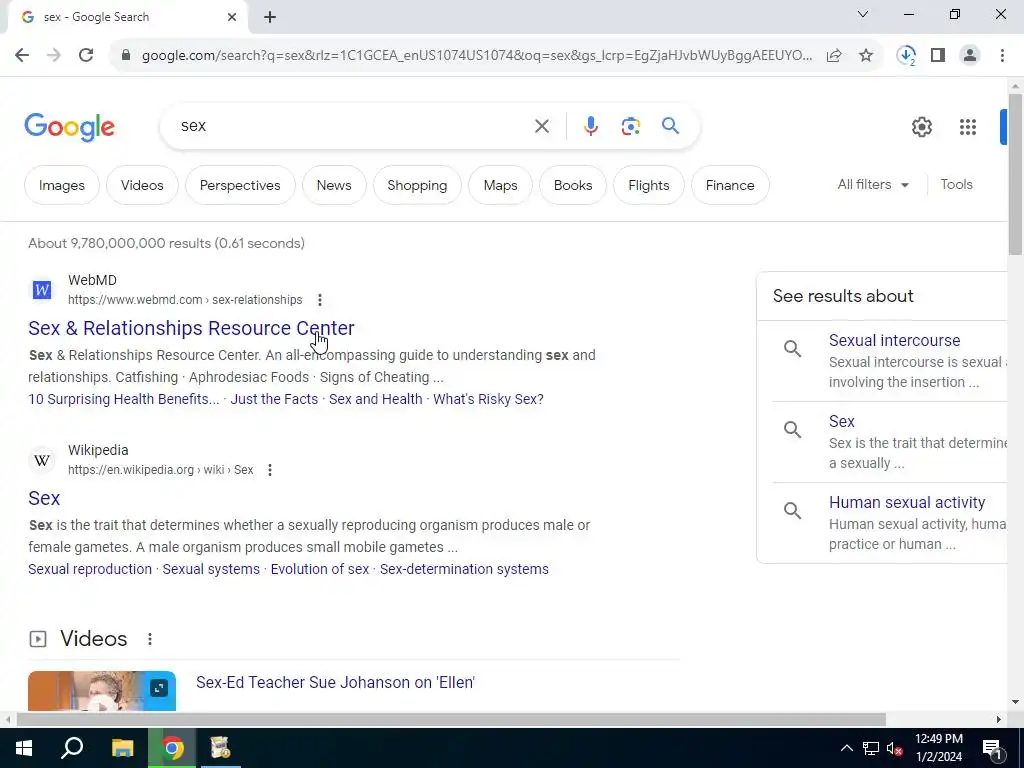Open Evolution of sex sitelink
Screen dimensions: 1024x768
point(320,569)
